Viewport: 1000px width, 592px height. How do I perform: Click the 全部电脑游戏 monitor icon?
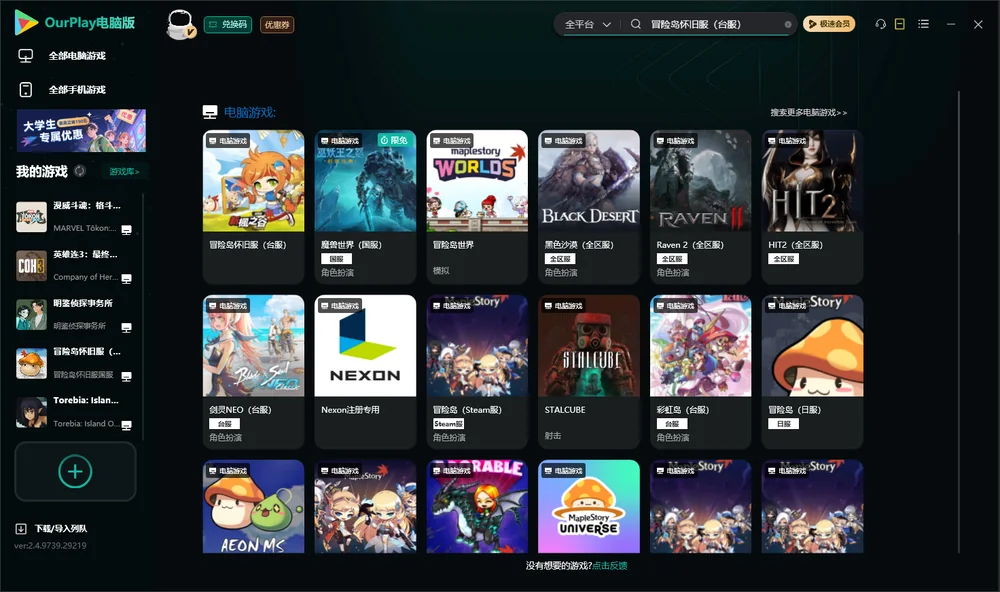point(26,56)
